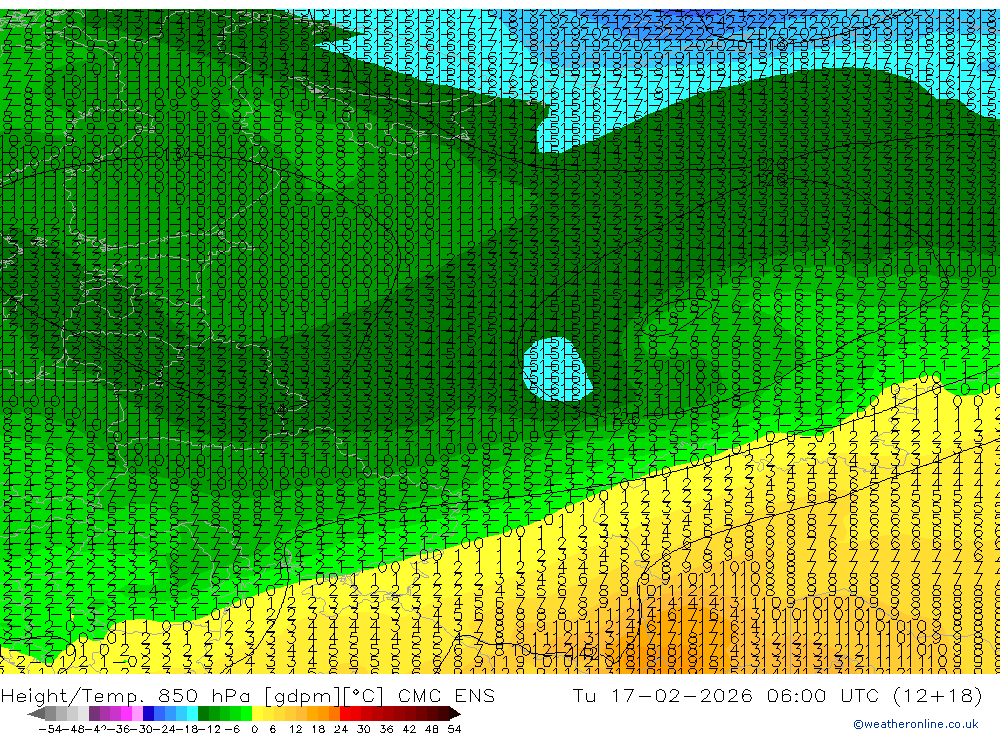1000x733 pixels.
Task: Pick the bright red swatch above 24
Action: (345, 713)
